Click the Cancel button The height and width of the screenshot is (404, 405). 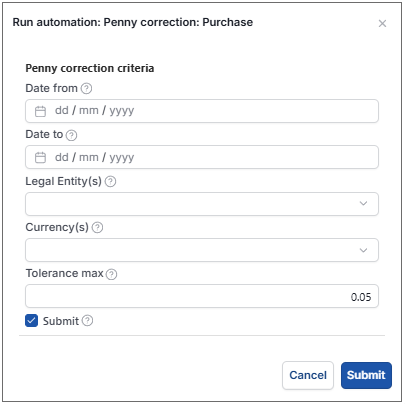tap(308, 375)
